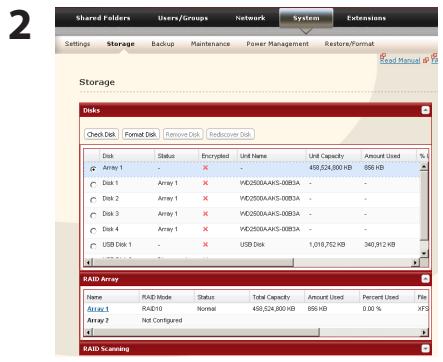Open the Maintenance submenu

tap(210, 44)
